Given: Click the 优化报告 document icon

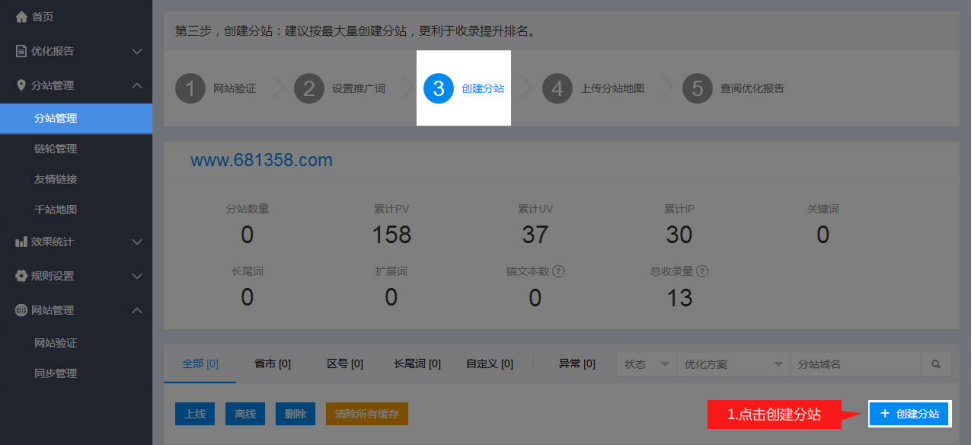Looking at the screenshot, I should 21,51.
